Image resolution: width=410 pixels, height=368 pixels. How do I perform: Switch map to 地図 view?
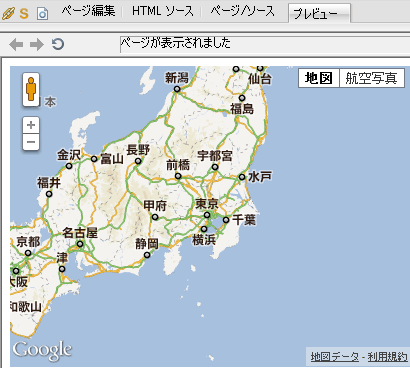coord(319,78)
